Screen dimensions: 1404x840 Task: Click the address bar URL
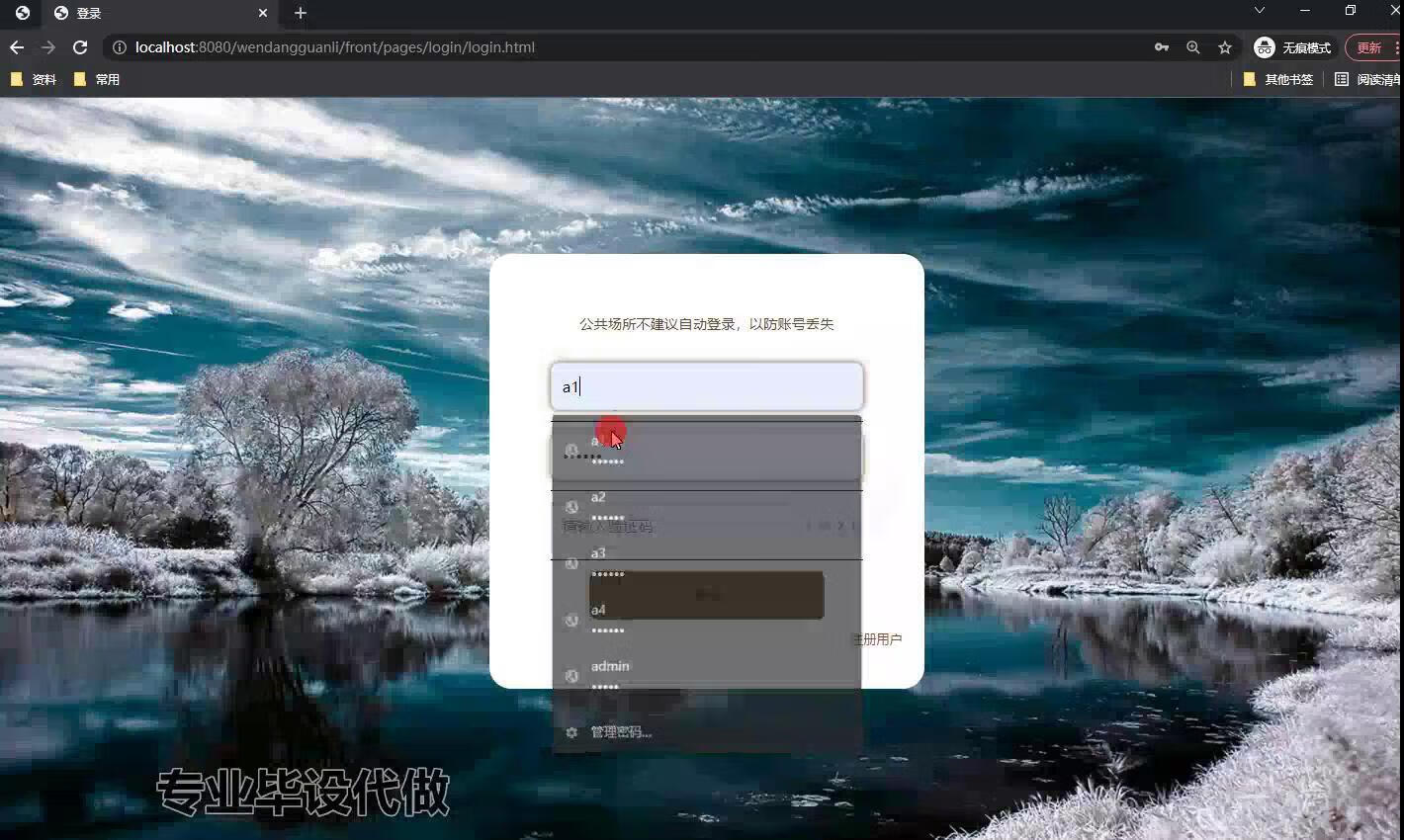(x=335, y=47)
